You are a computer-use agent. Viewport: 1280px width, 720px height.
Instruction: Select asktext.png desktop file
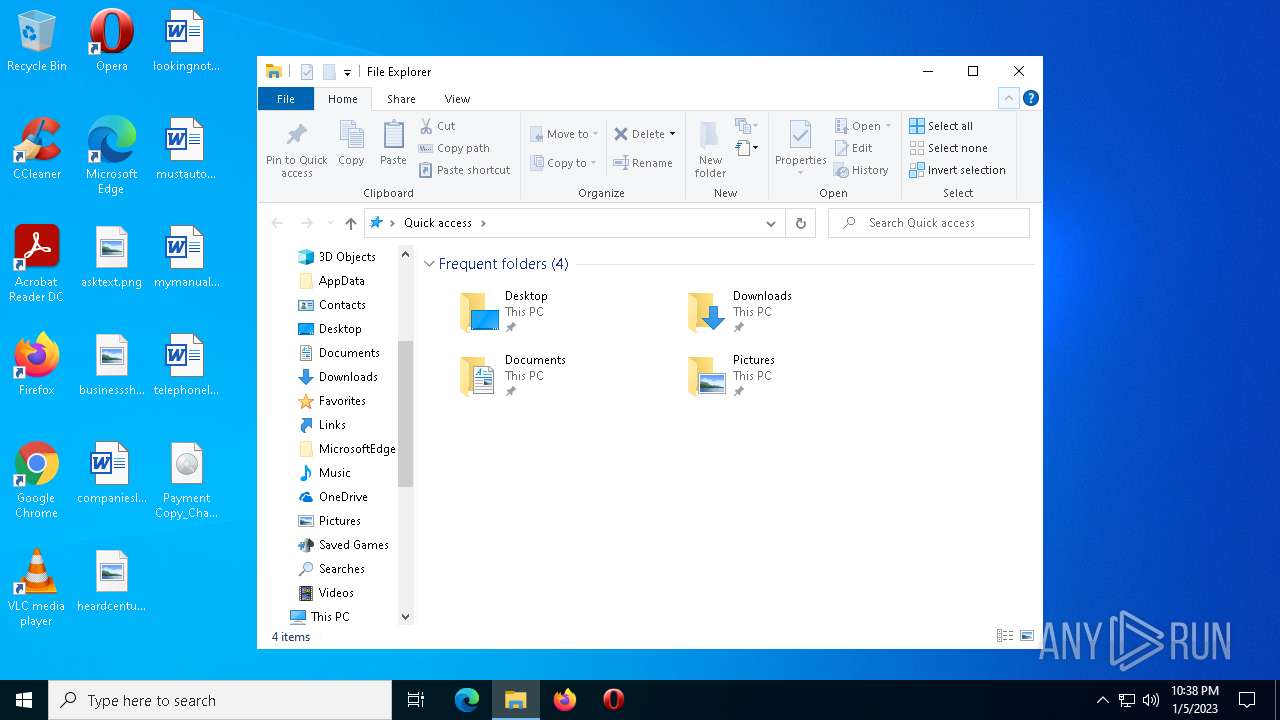(112, 258)
